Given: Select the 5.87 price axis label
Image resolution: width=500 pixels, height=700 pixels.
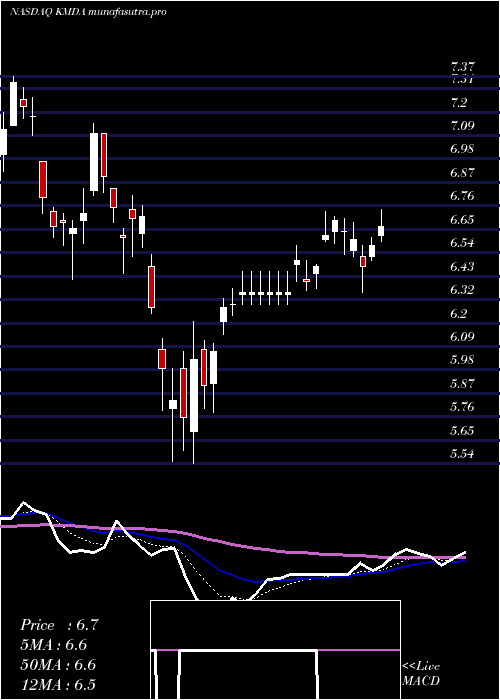Looking at the screenshot, I should pyautogui.click(x=462, y=383).
